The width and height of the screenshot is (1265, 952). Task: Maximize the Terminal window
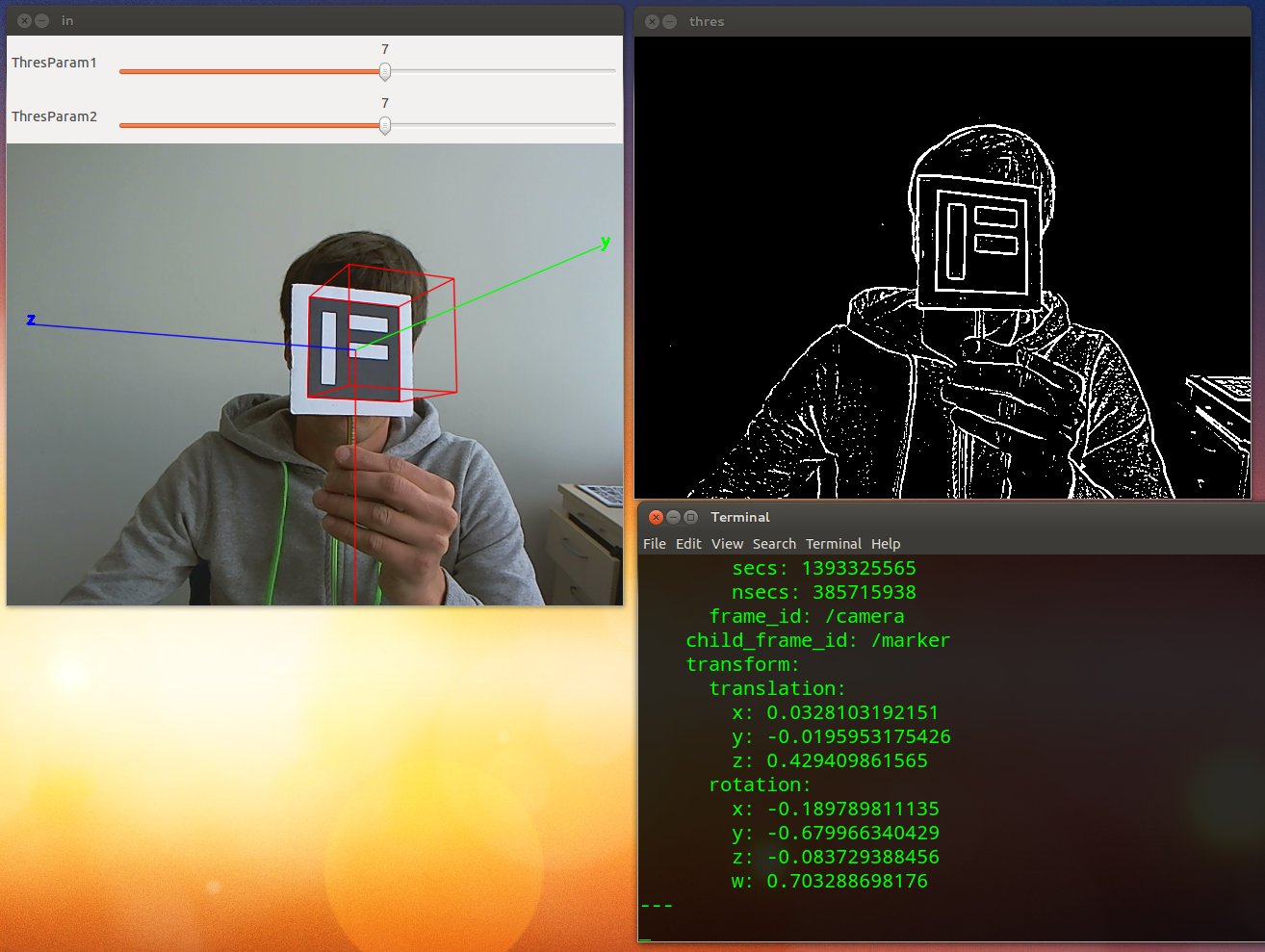[x=690, y=517]
